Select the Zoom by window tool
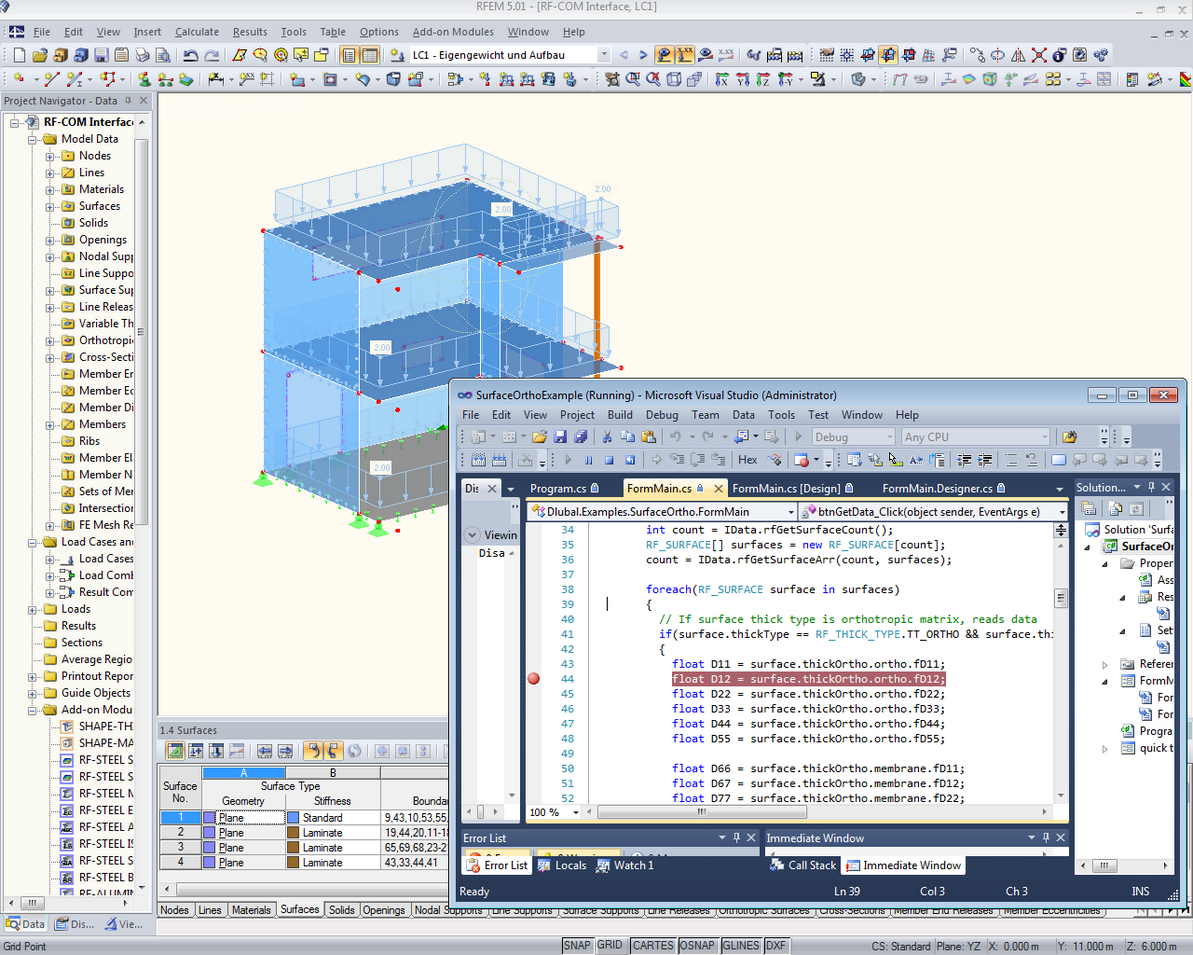The width and height of the screenshot is (1193, 955). (x=633, y=80)
